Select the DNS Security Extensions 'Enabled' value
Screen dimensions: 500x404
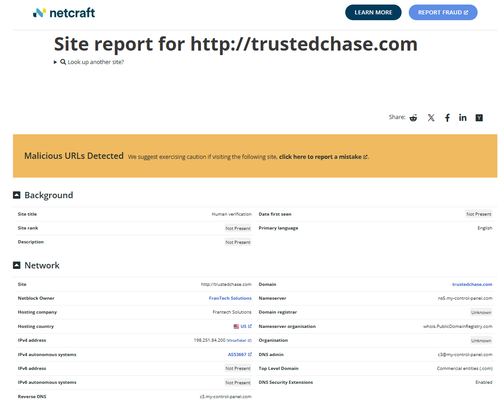pyautogui.click(x=484, y=382)
